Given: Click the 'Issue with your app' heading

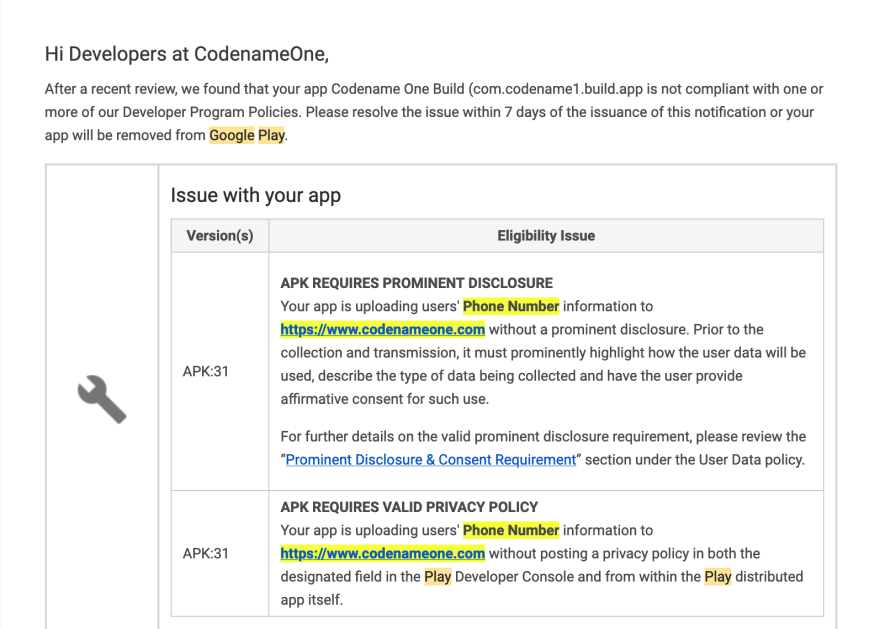Looking at the screenshot, I should point(256,195).
